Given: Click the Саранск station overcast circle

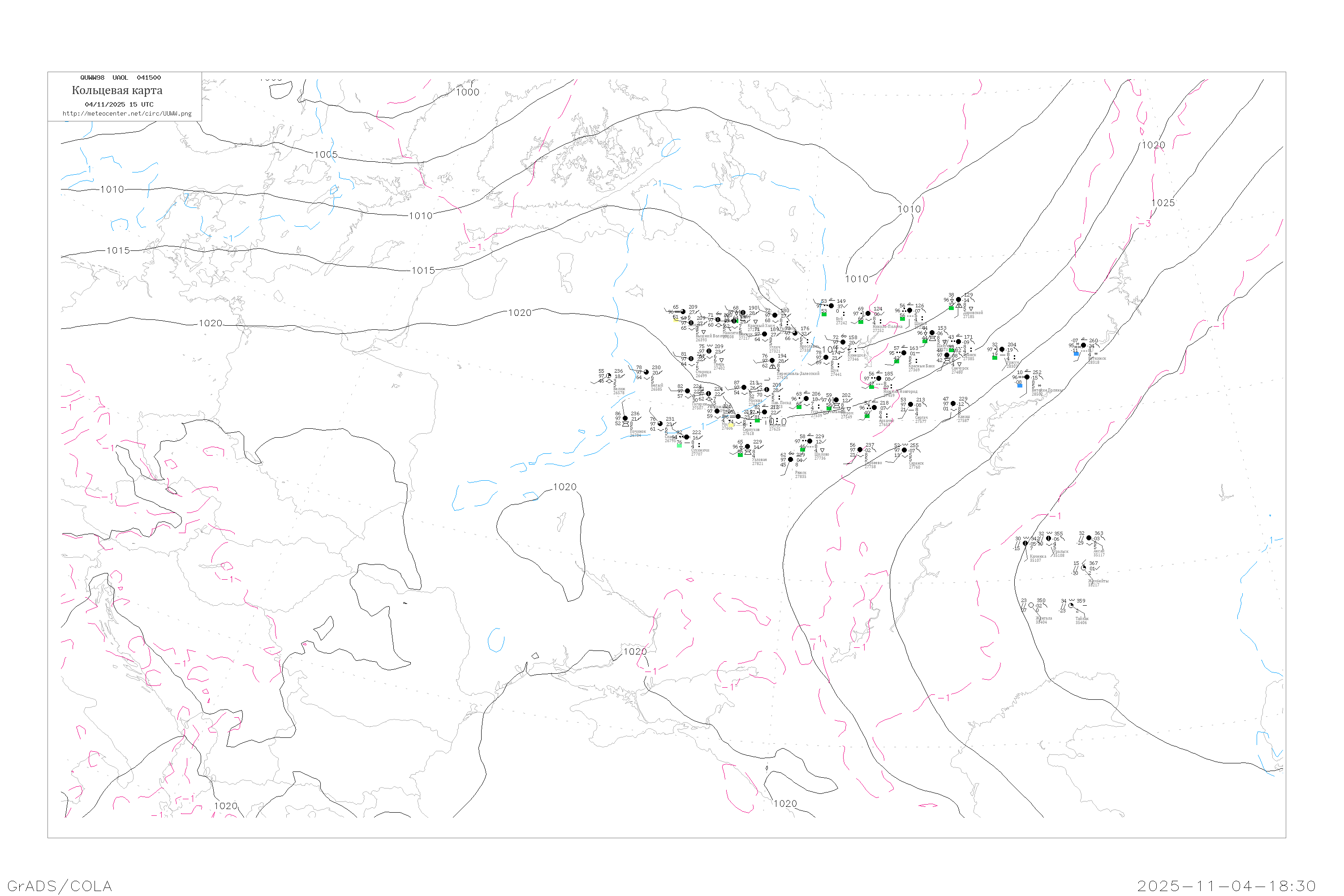Looking at the screenshot, I should [x=904, y=450].
